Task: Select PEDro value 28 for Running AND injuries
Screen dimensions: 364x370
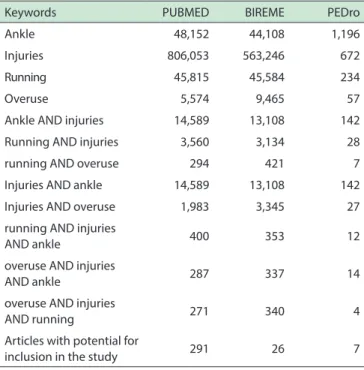Action: [x=353, y=142]
